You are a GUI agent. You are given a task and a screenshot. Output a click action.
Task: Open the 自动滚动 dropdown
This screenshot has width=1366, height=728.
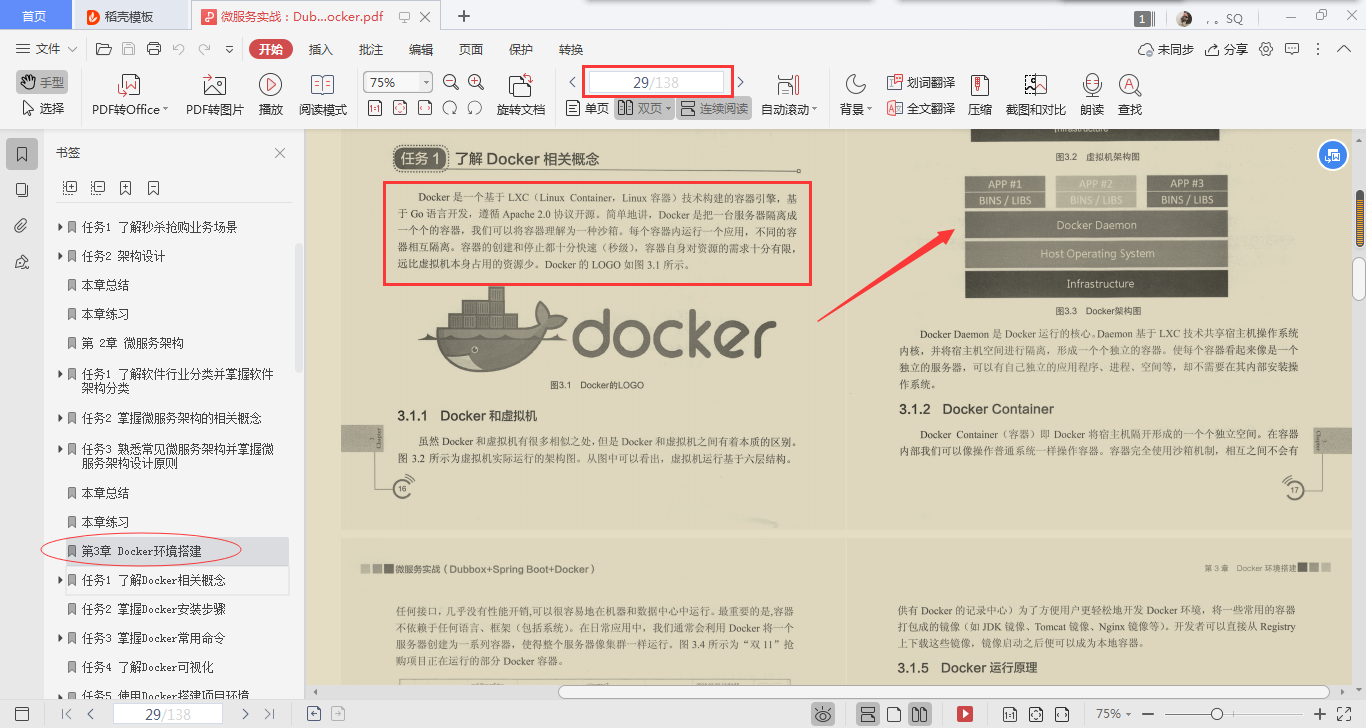(x=789, y=109)
